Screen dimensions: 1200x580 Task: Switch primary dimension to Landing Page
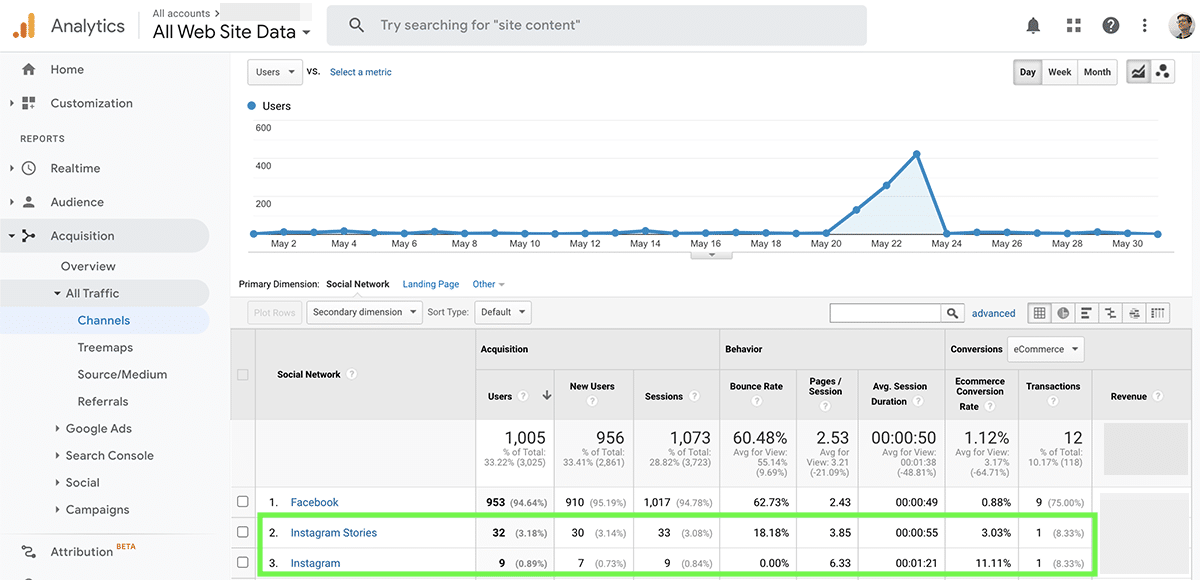430,284
